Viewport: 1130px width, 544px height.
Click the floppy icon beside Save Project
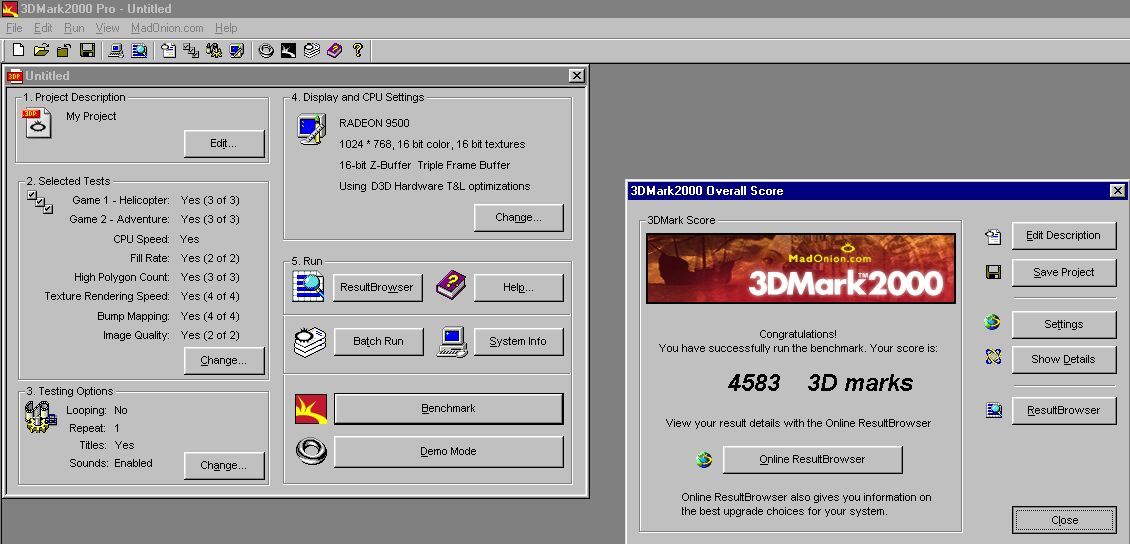pos(993,272)
